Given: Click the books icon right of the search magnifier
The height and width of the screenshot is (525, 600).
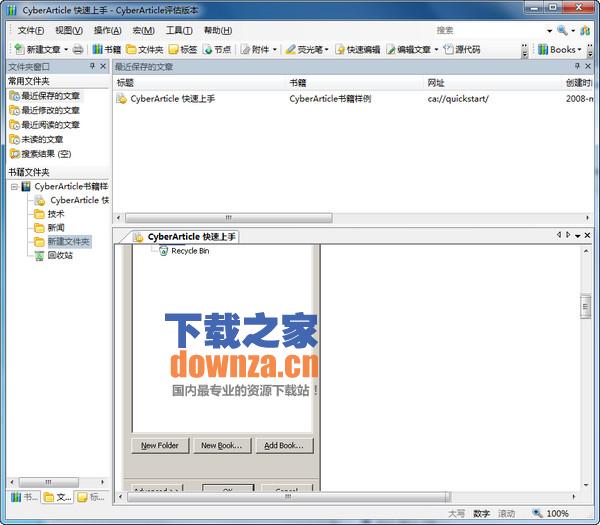Looking at the screenshot, I should point(585,31).
